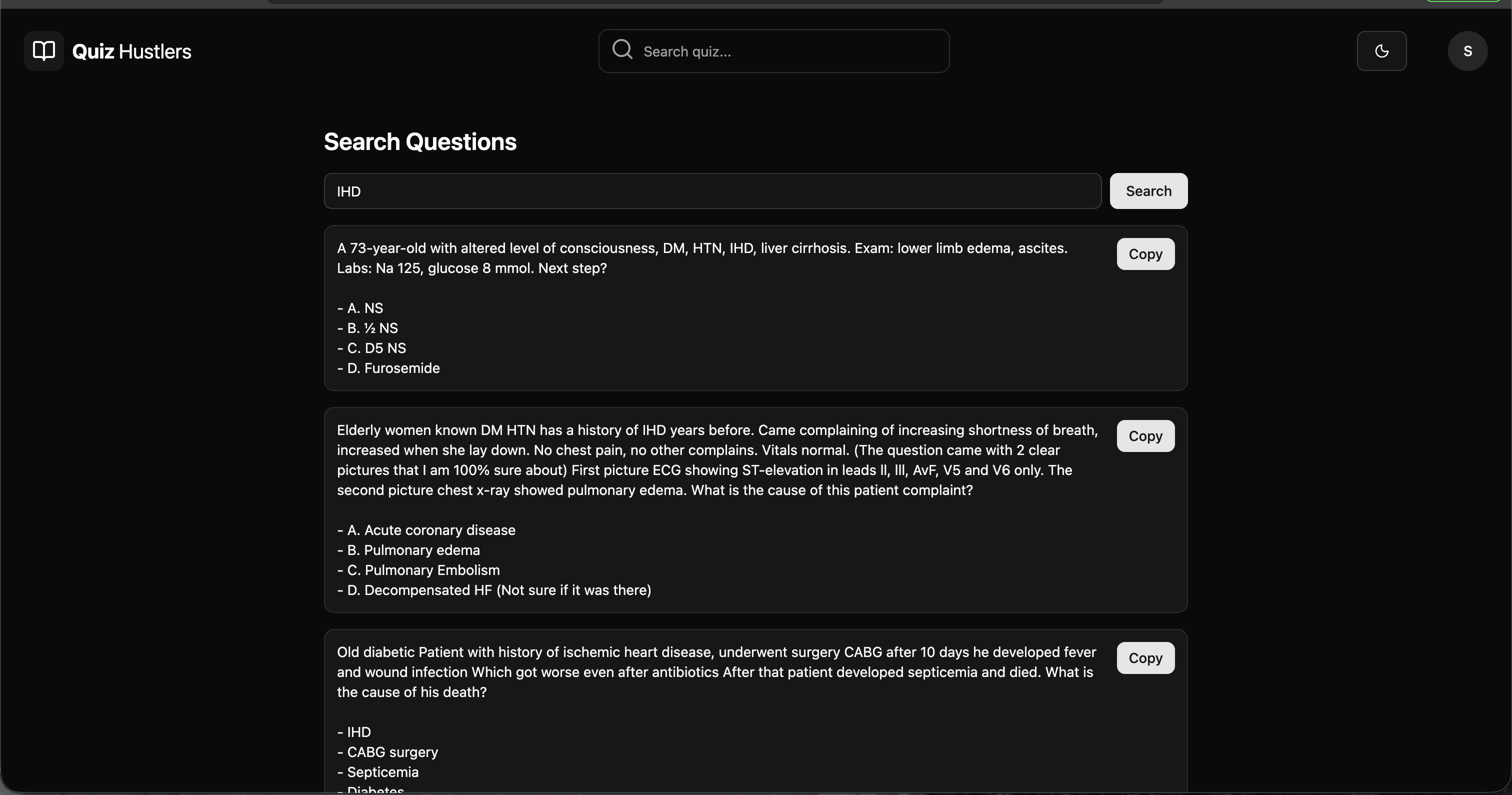Copy the elderly woman shortness of breath question

(x=1145, y=436)
